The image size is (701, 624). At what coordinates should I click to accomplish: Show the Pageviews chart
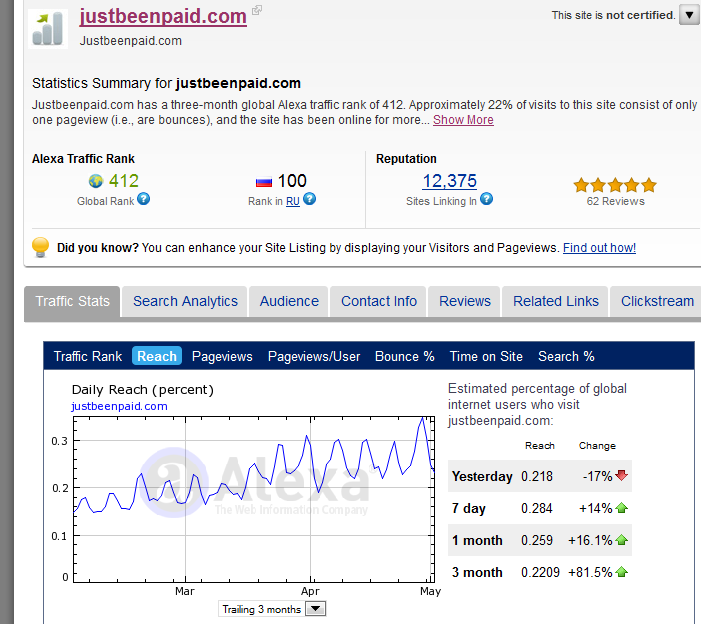pos(222,356)
